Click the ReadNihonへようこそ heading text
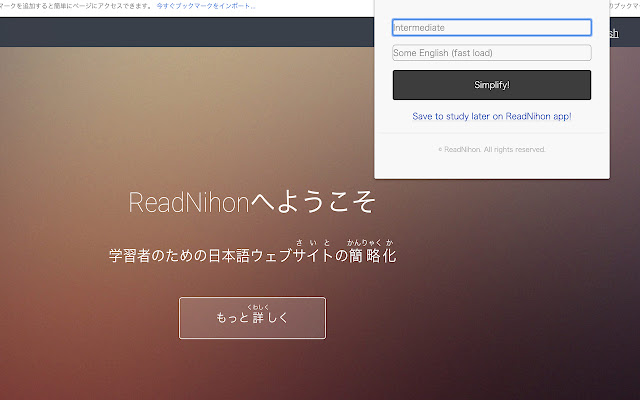This screenshot has width=640, height=400. [x=251, y=202]
